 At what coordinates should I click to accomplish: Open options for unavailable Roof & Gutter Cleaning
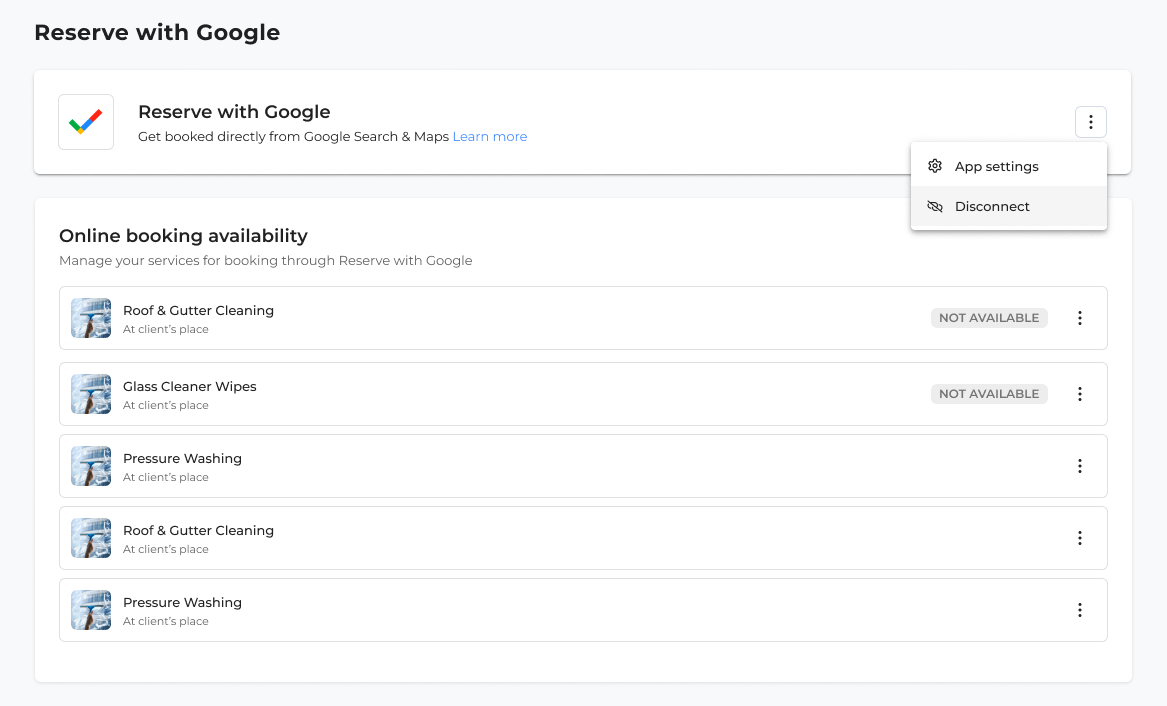point(1080,318)
